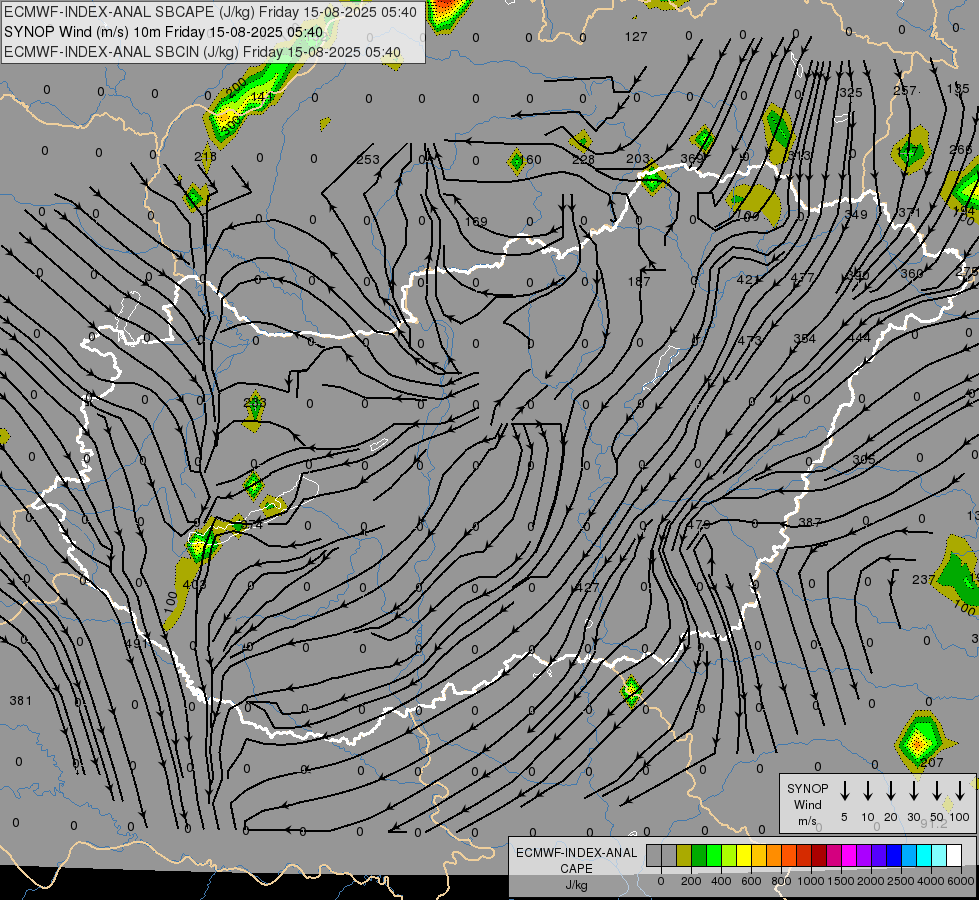
Task: Click the map value 427
Action: [x=587, y=587]
